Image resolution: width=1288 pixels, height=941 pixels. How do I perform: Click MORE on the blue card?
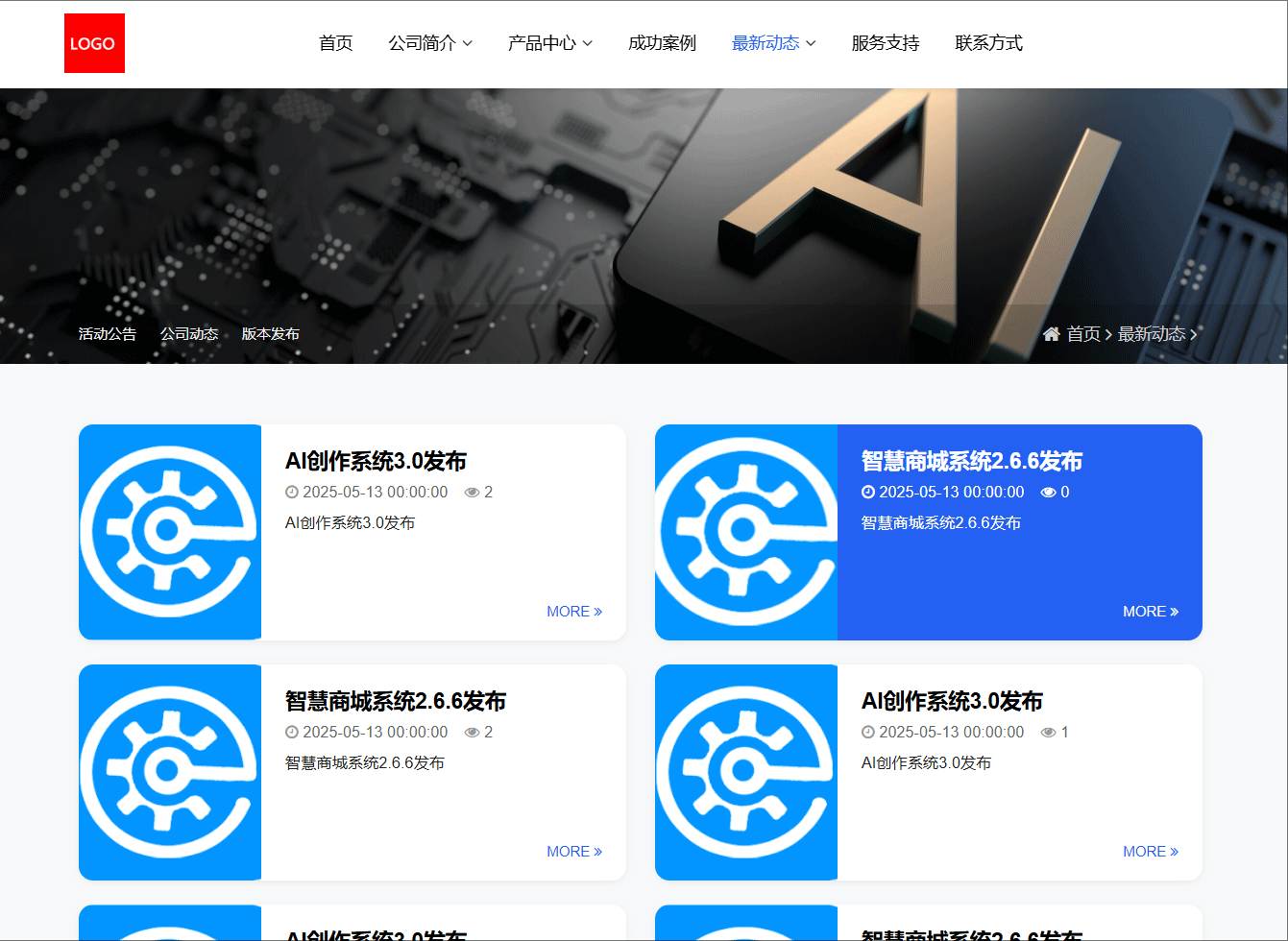1151,612
